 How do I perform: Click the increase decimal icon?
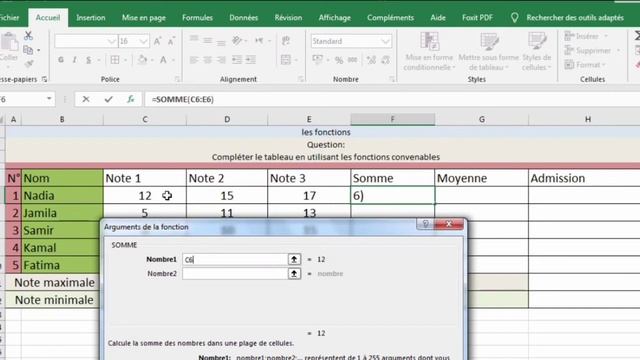371,60
